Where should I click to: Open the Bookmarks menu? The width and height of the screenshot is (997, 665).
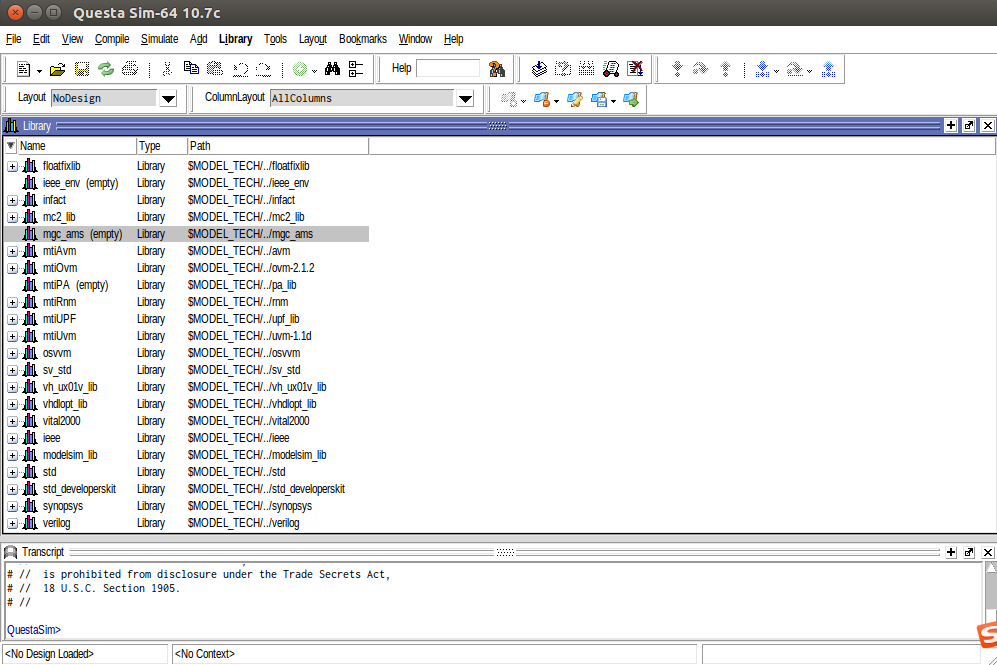pyautogui.click(x=362, y=39)
